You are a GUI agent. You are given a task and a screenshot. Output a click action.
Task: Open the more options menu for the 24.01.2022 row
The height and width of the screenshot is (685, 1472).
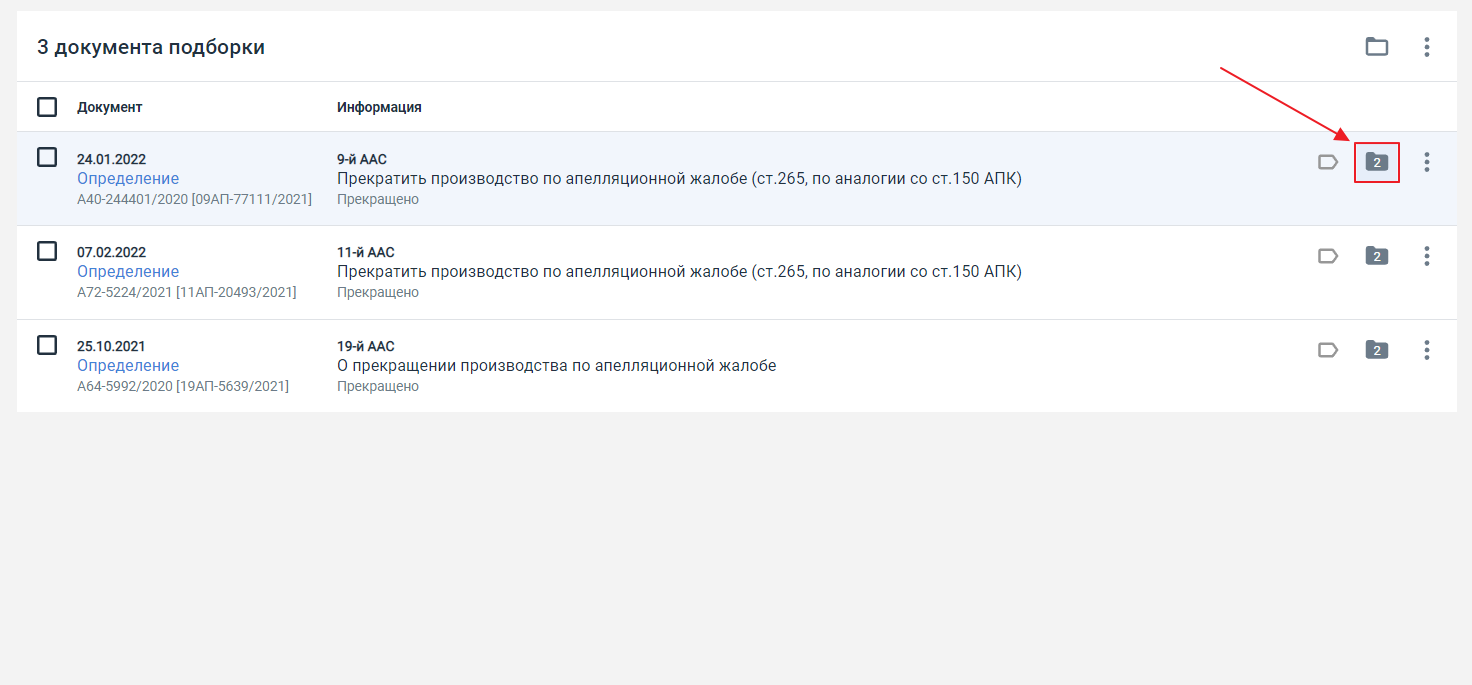1427,162
